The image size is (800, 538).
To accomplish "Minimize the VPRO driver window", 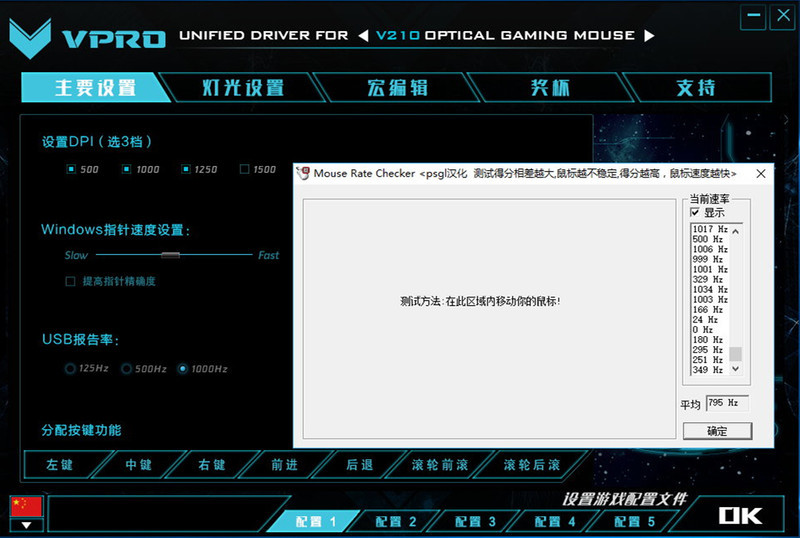I will pos(753,16).
